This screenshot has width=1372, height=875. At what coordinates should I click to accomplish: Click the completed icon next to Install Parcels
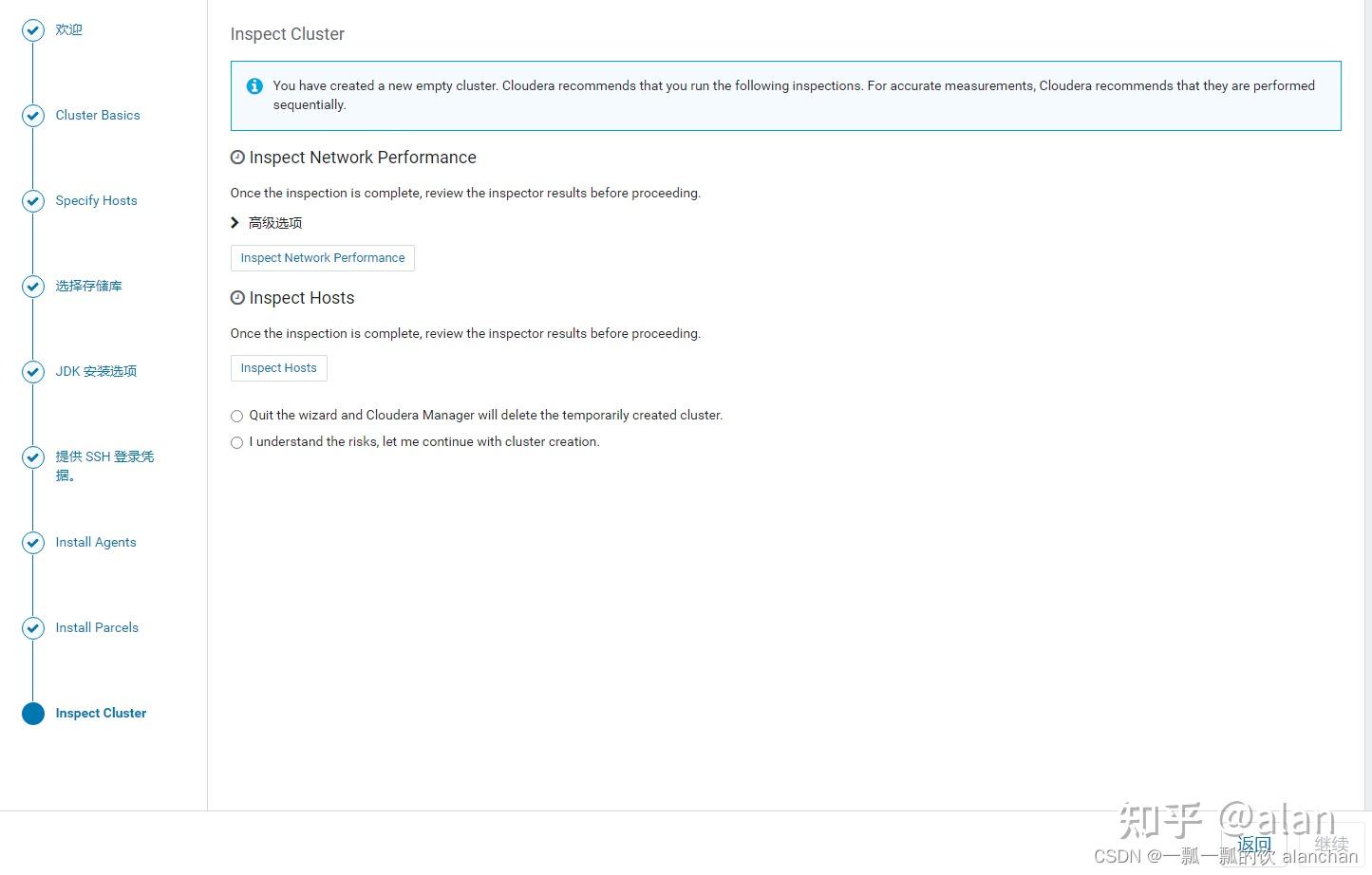tap(33, 627)
